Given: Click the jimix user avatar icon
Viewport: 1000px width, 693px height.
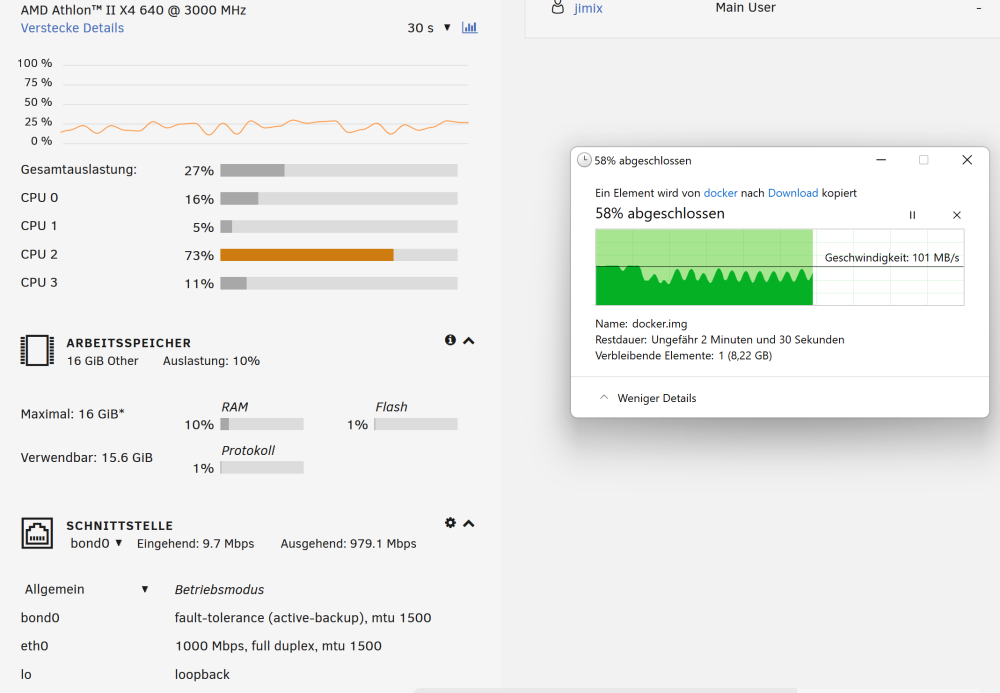Looking at the screenshot, I should coord(557,8).
